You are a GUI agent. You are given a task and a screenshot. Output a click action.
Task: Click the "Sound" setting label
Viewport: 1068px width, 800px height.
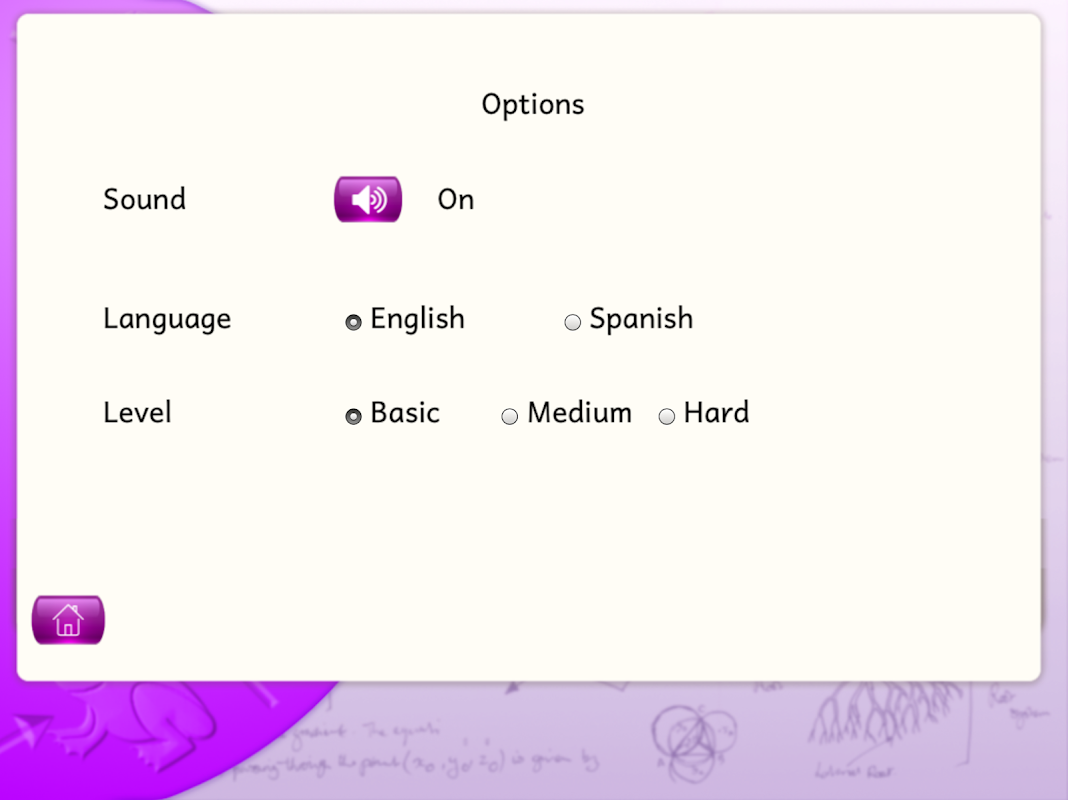click(145, 200)
